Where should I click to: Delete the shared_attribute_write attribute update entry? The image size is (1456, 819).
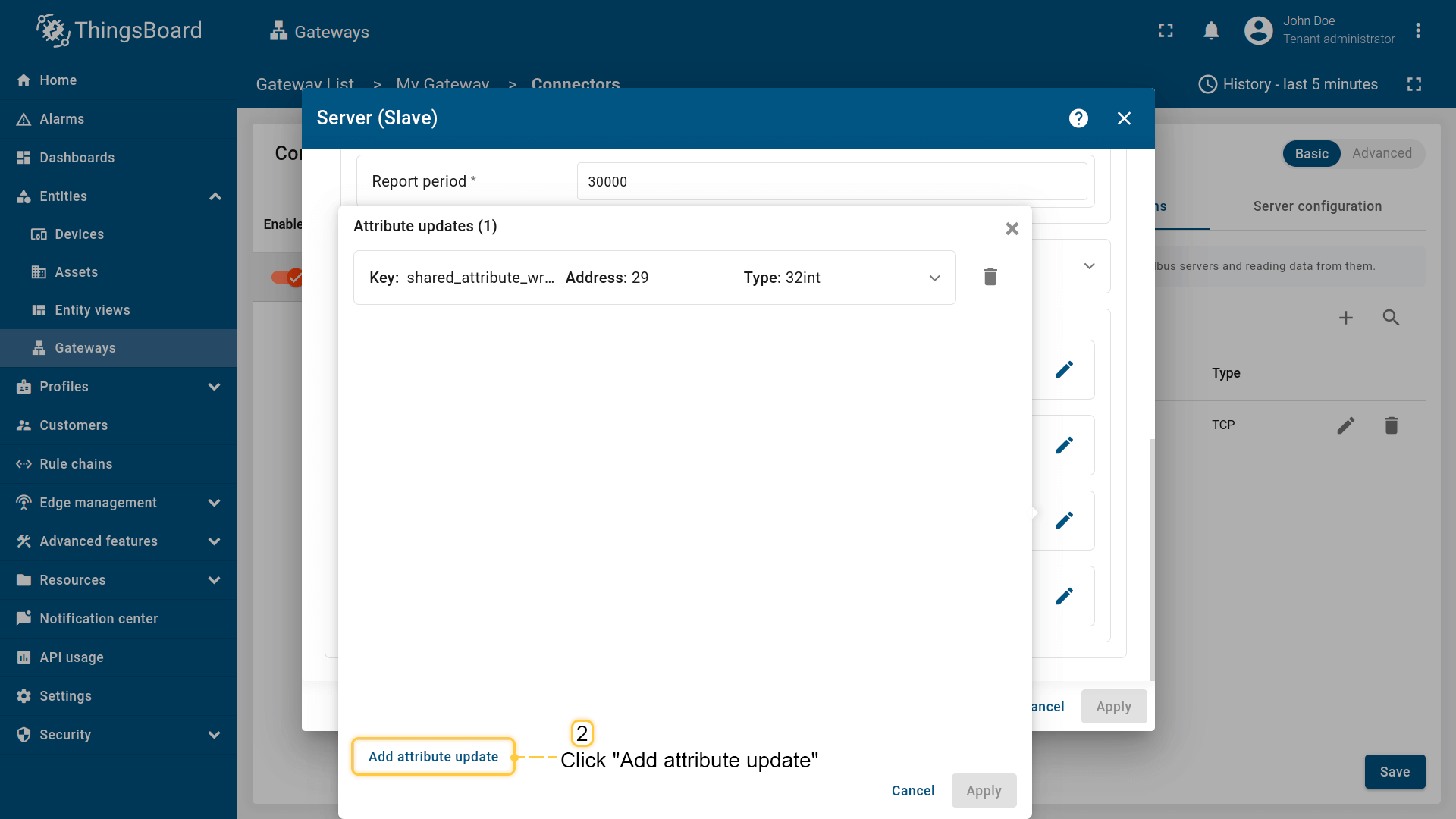(990, 278)
